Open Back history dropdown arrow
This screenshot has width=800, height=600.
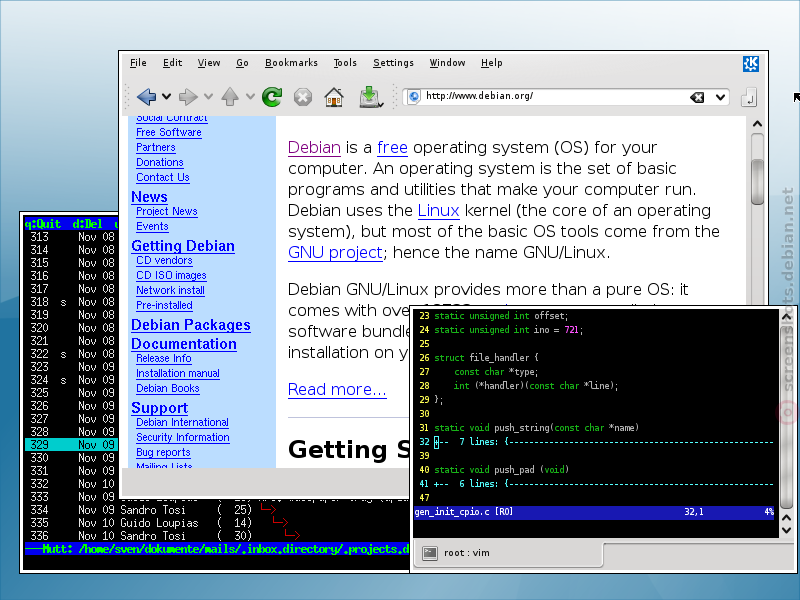tap(166, 96)
